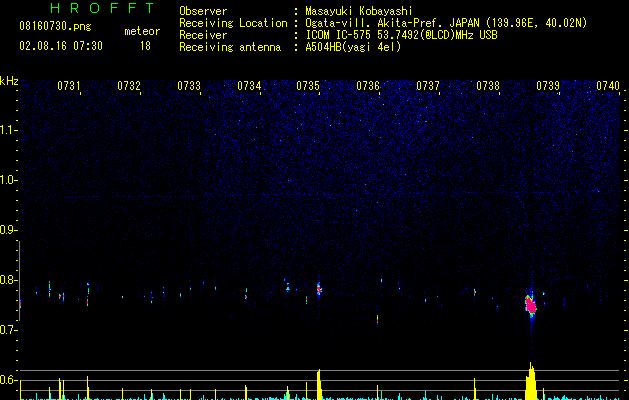Click the 0731 time marker

(x=69, y=86)
